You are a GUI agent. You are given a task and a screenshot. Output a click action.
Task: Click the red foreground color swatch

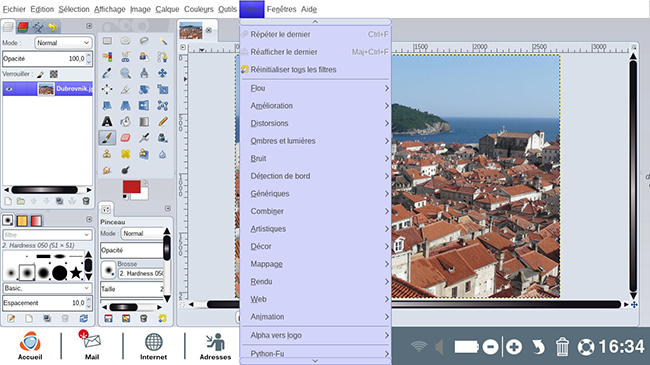[131, 187]
